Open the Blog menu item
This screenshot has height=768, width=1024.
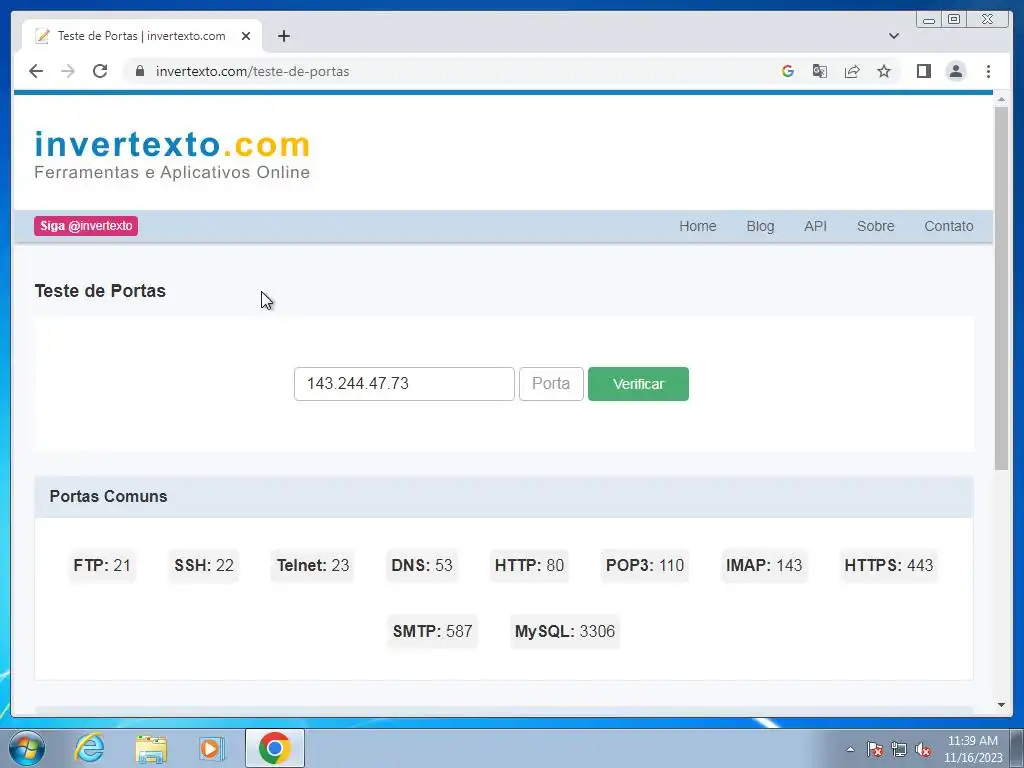pyautogui.click(x=760, y=226)
